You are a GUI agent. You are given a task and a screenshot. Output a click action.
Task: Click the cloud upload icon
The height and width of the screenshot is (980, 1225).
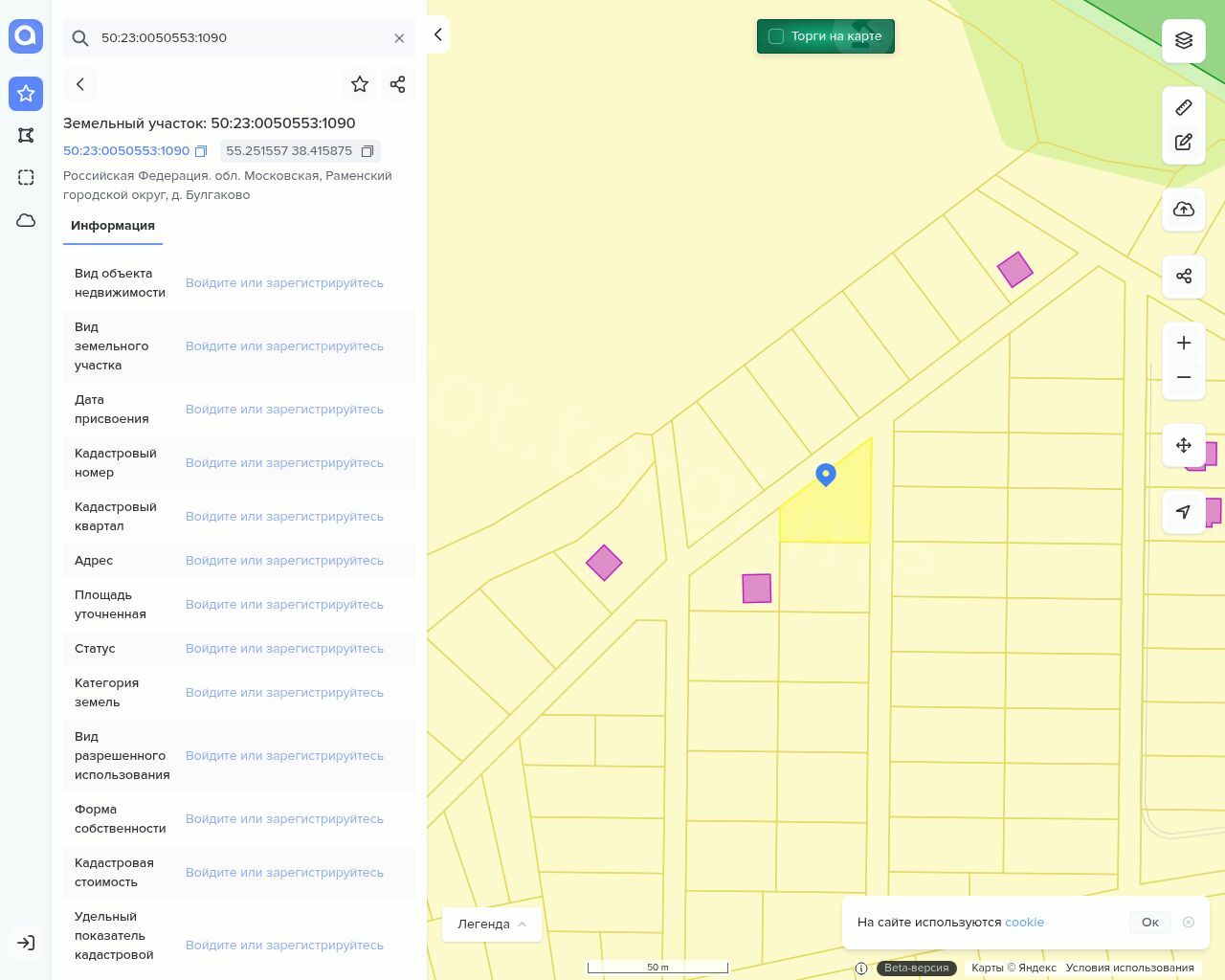tap(1184, 210)
